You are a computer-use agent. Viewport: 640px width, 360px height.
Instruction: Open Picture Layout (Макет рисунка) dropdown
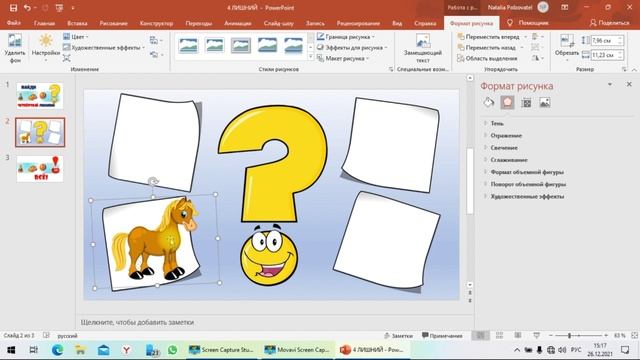(343, 58)
